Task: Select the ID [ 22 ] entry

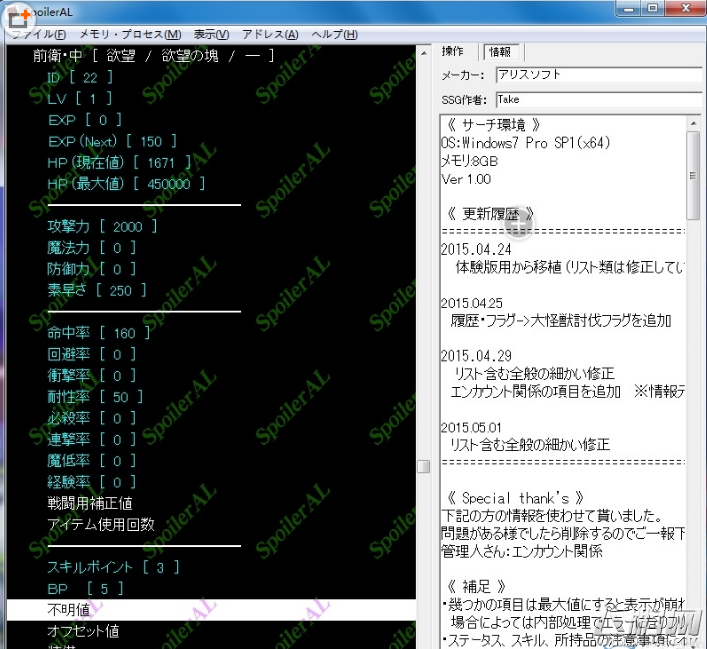Action: (x=80, y=78)
